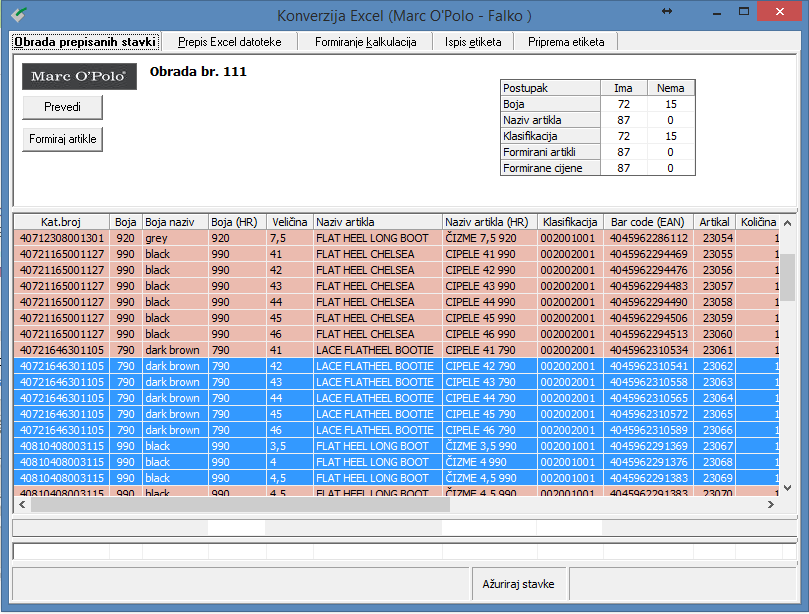Click the Artikal column header
The image size is (809, 614).
tap(715, 222)
